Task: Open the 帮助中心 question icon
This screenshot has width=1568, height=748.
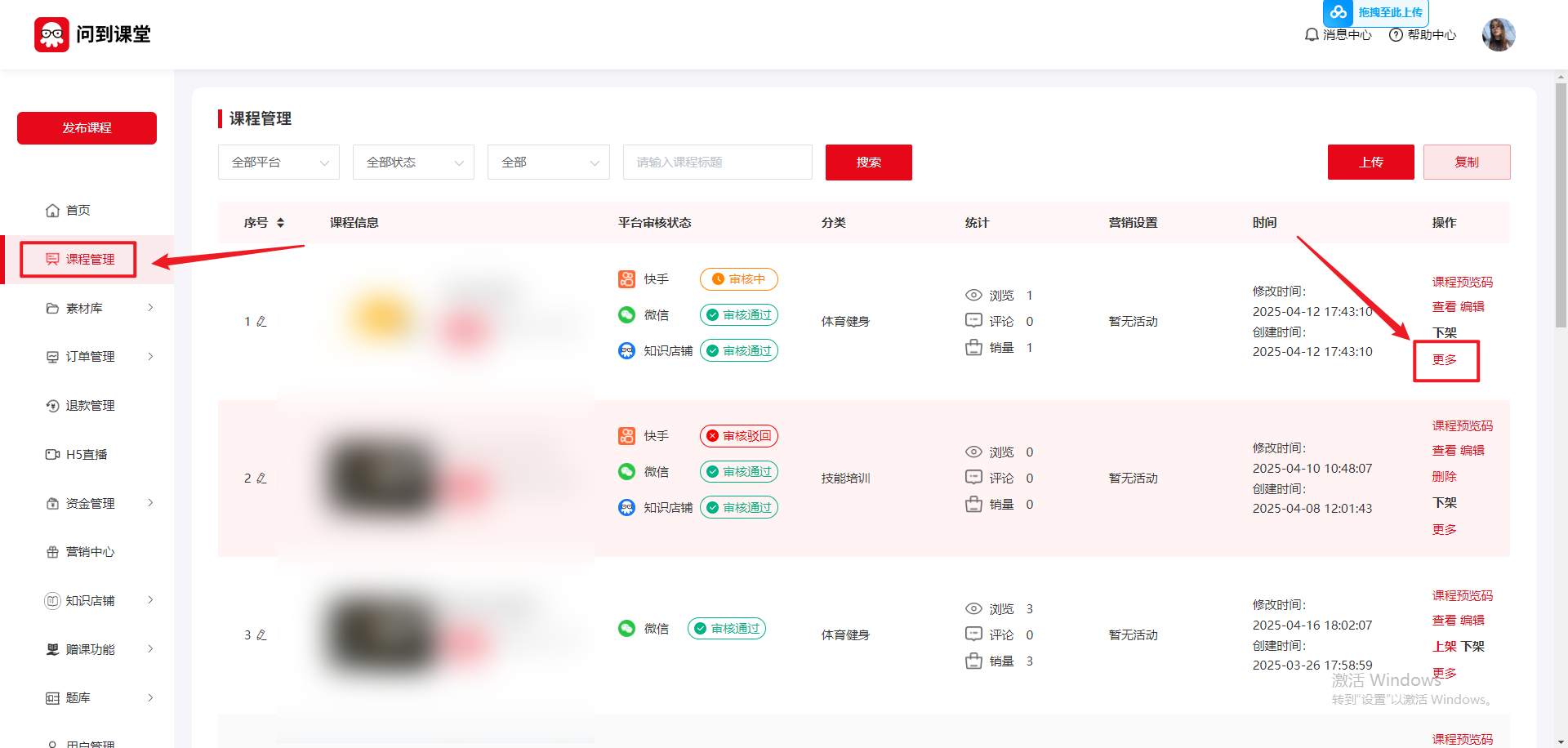Action: (x=1396, y=34)
